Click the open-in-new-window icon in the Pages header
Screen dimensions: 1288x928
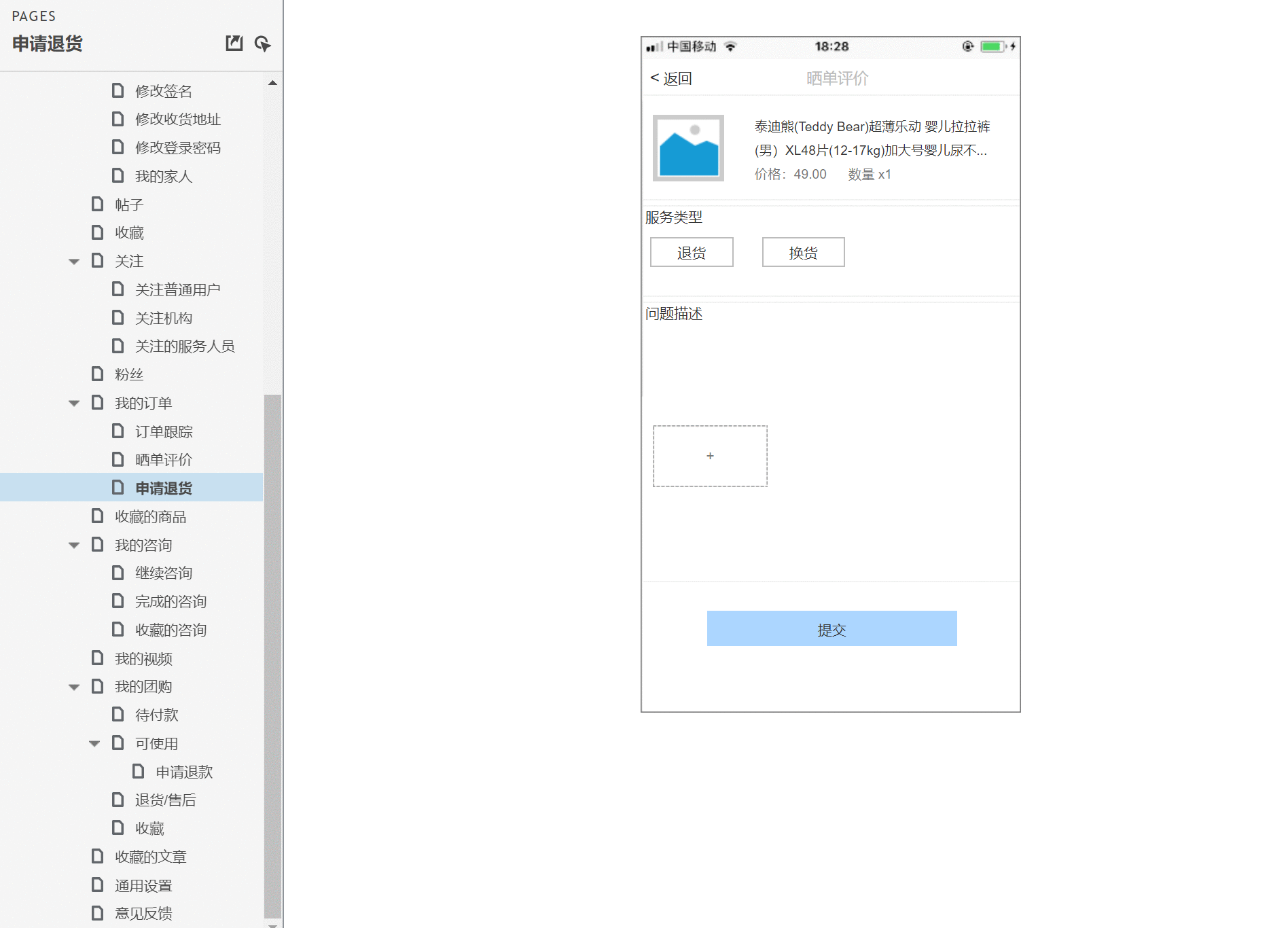click(234, 43)
